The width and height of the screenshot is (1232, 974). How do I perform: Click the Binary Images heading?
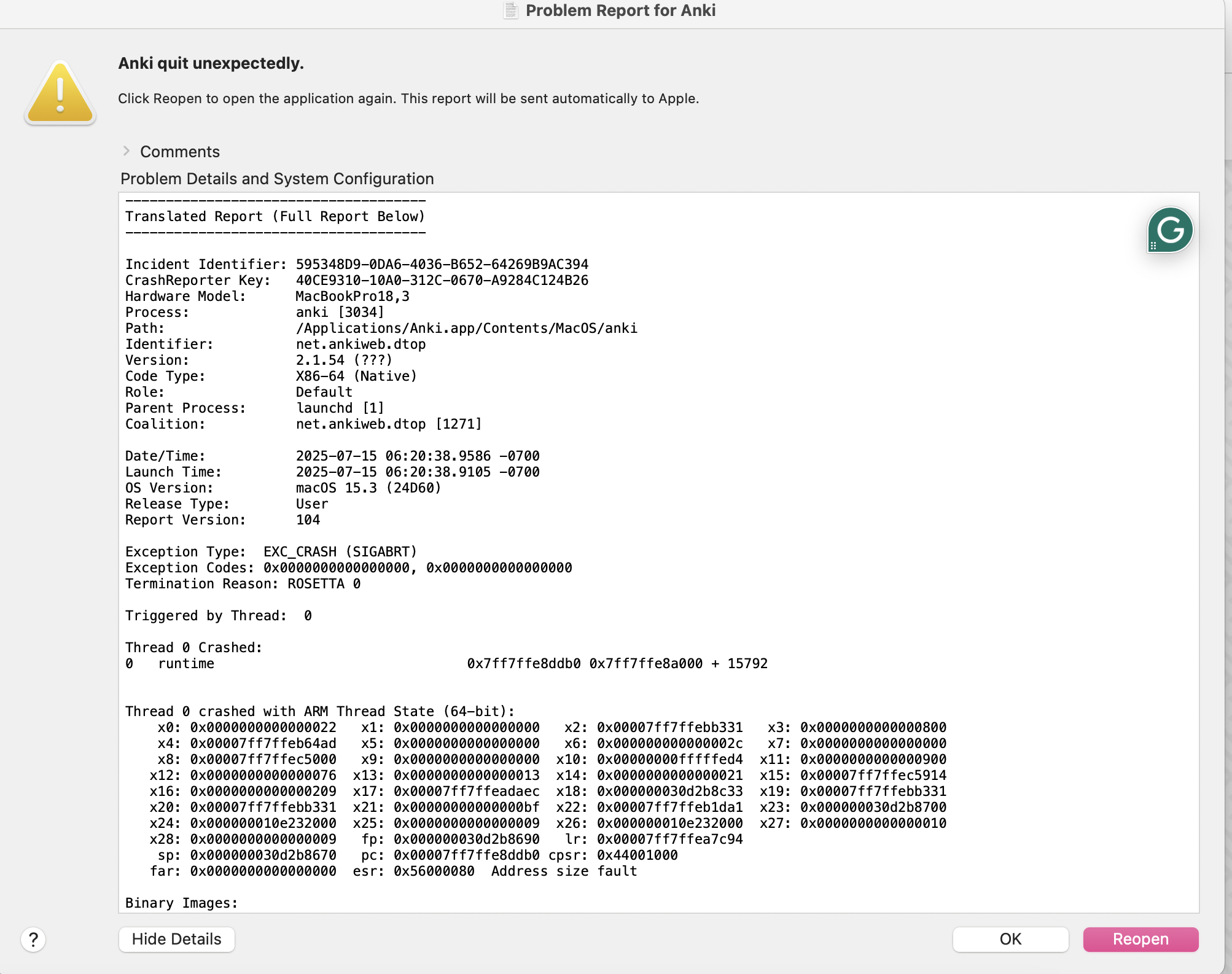tap(182, 903)
